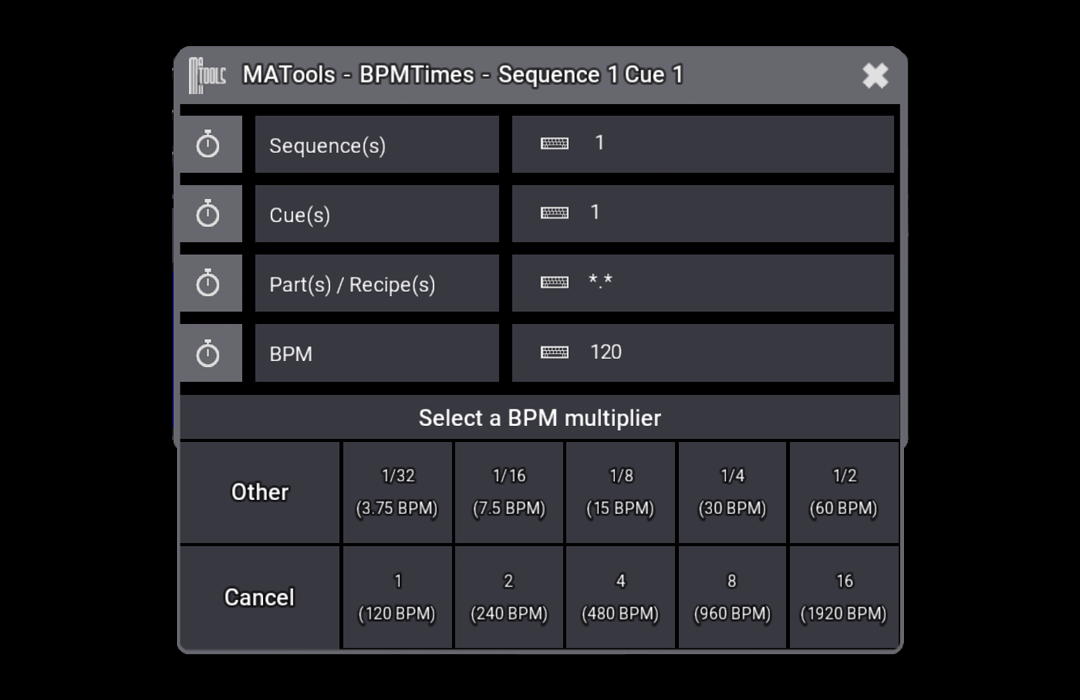Click keyboard icon in Cue(s) value field

tap(554, 213)
